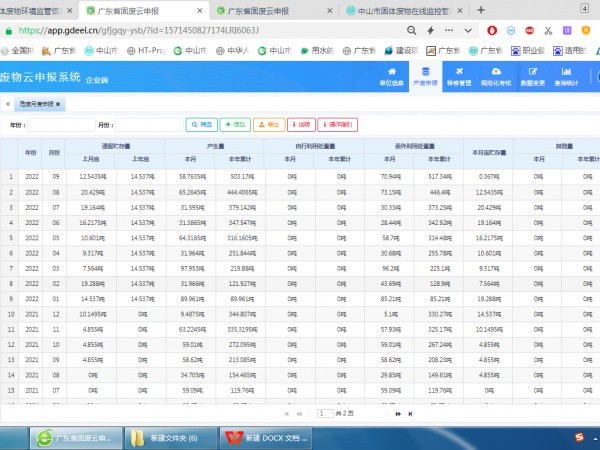This screenshot has width=600, height=450.
Task: Click the Sogou input S tray icon
Action: tap(579, 437)
